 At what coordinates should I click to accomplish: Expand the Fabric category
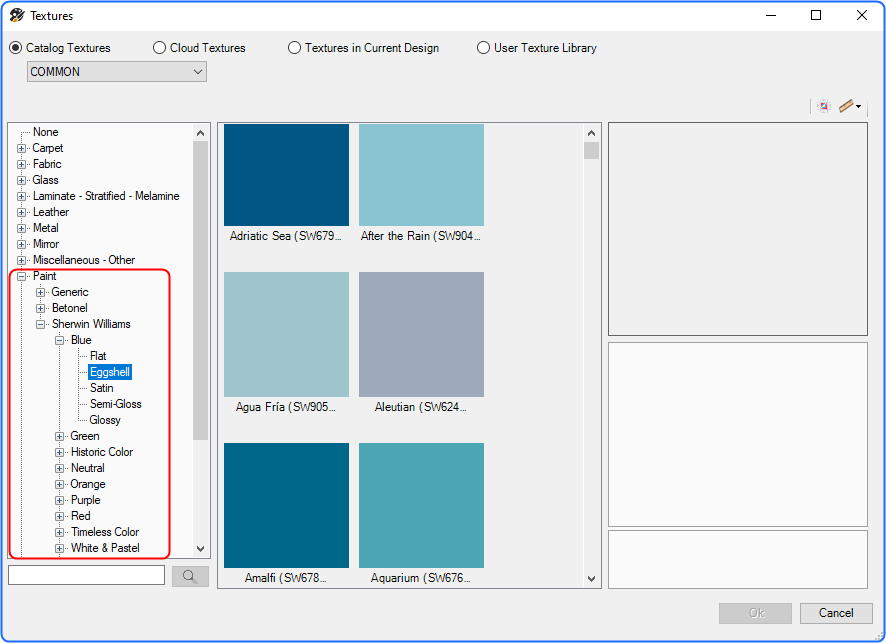pos(21,164)
